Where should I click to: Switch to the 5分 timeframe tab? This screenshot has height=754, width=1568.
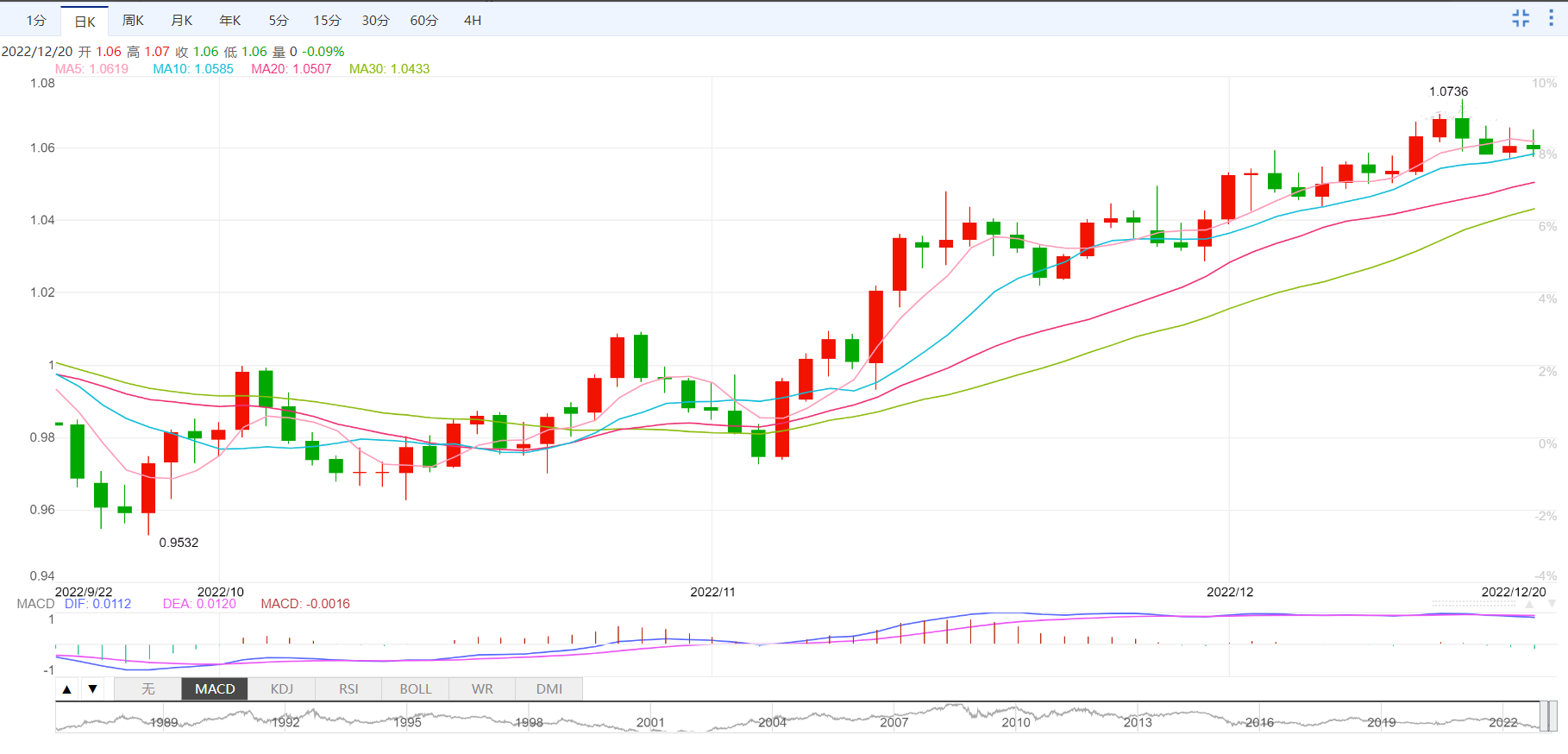279,21
